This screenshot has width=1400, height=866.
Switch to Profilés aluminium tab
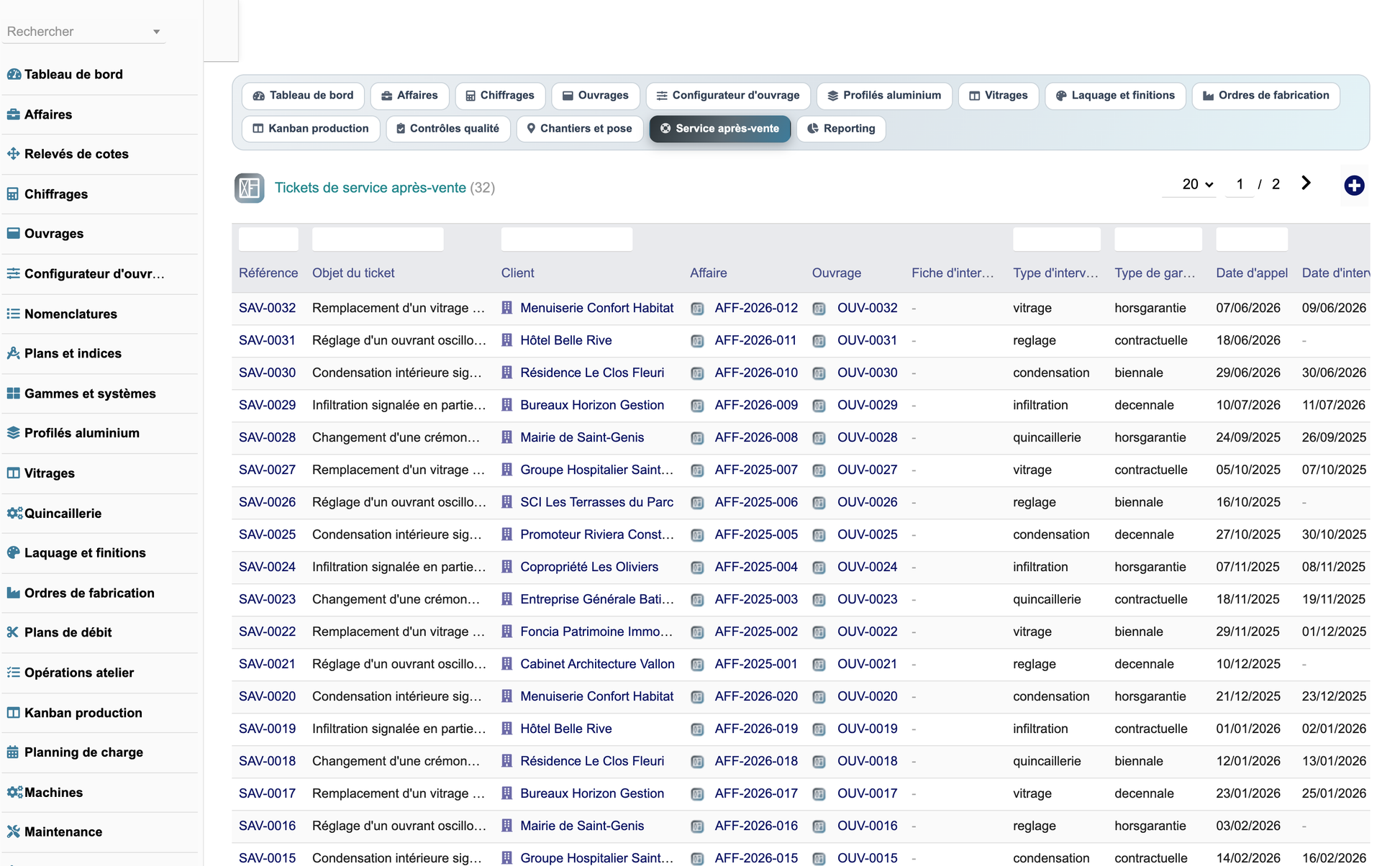pyautogui.click(x=884, y=96)
